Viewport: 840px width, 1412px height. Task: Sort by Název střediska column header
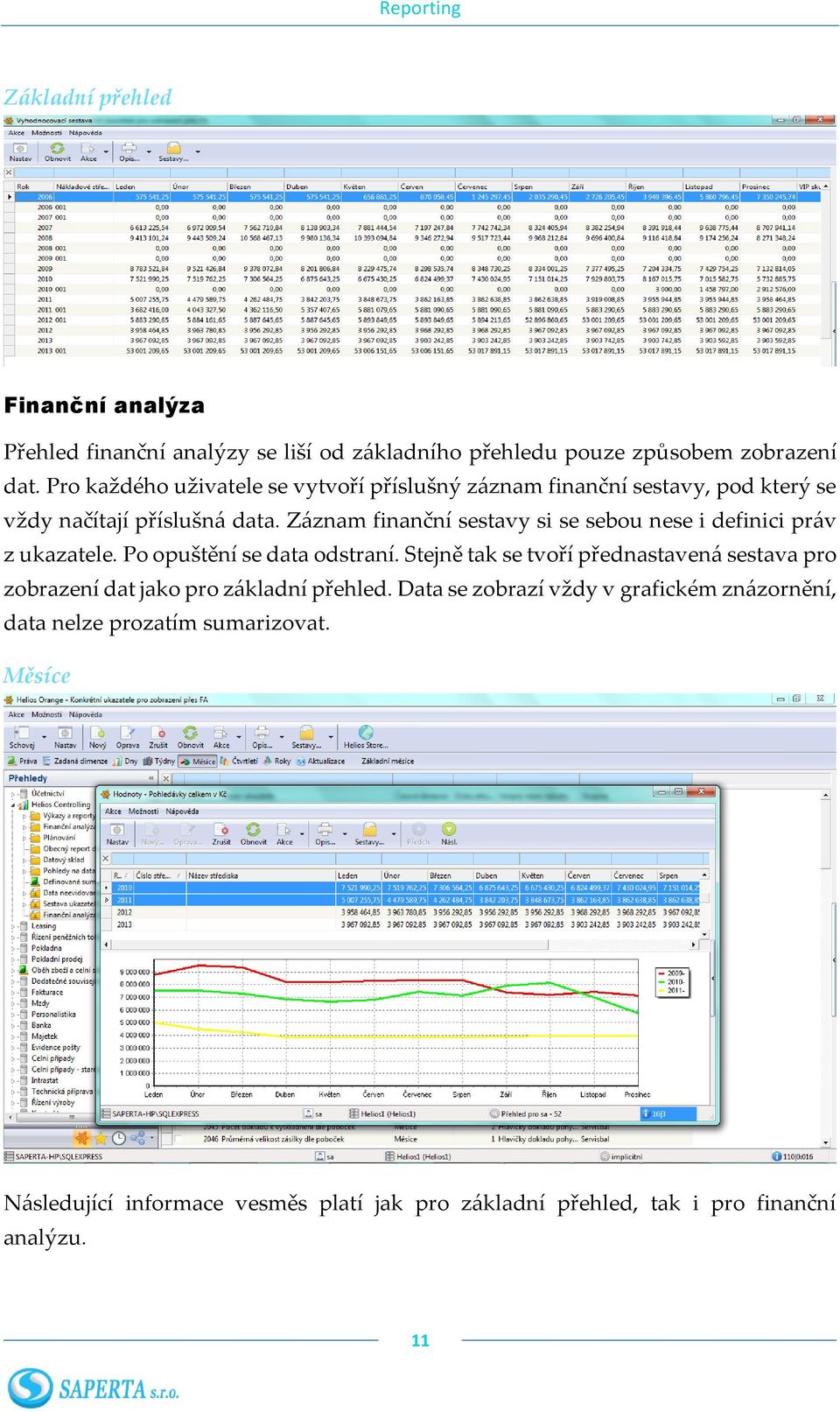pos(261,875)
